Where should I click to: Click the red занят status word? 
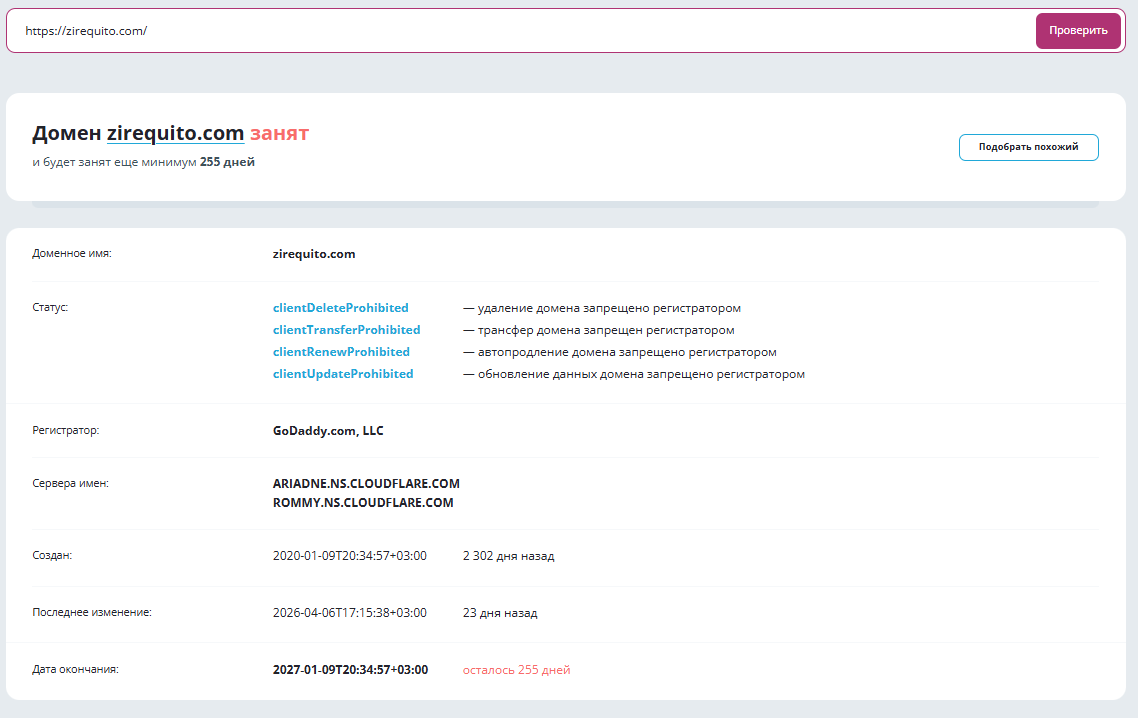pos(279,134)
